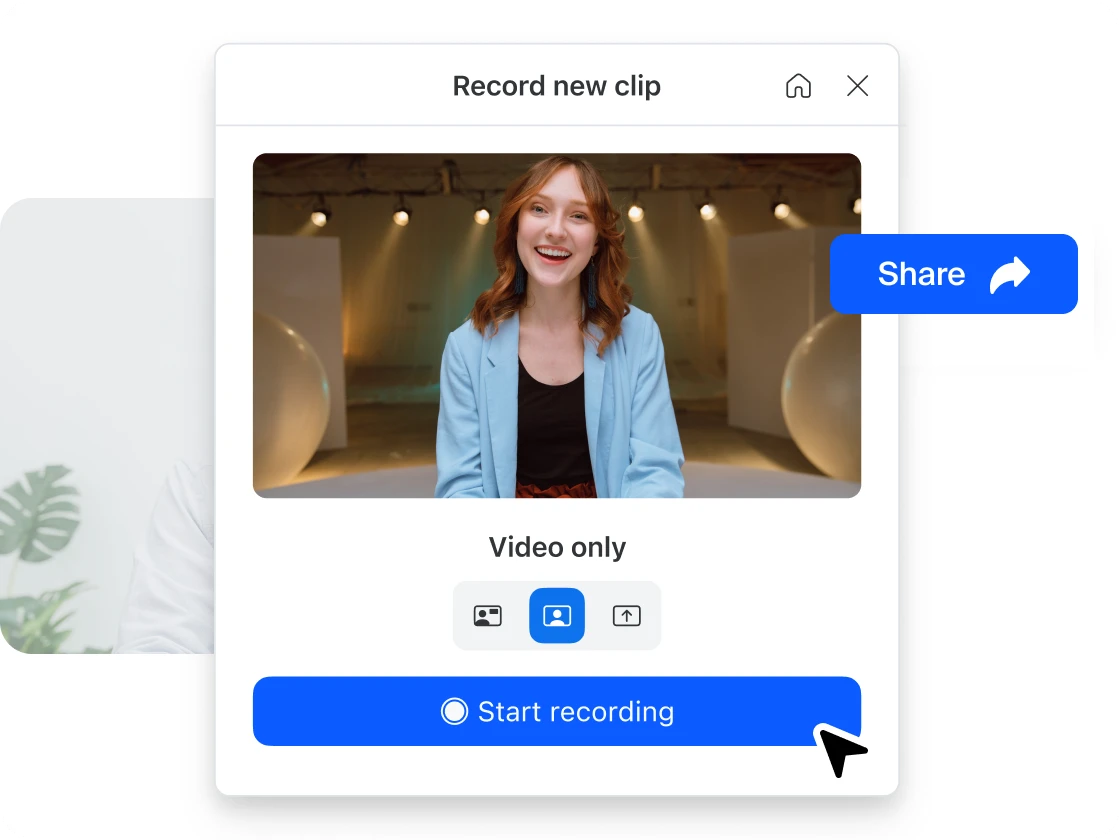Click the webcam video preview
1120x840 pixels.
click(x=556, y=325)
